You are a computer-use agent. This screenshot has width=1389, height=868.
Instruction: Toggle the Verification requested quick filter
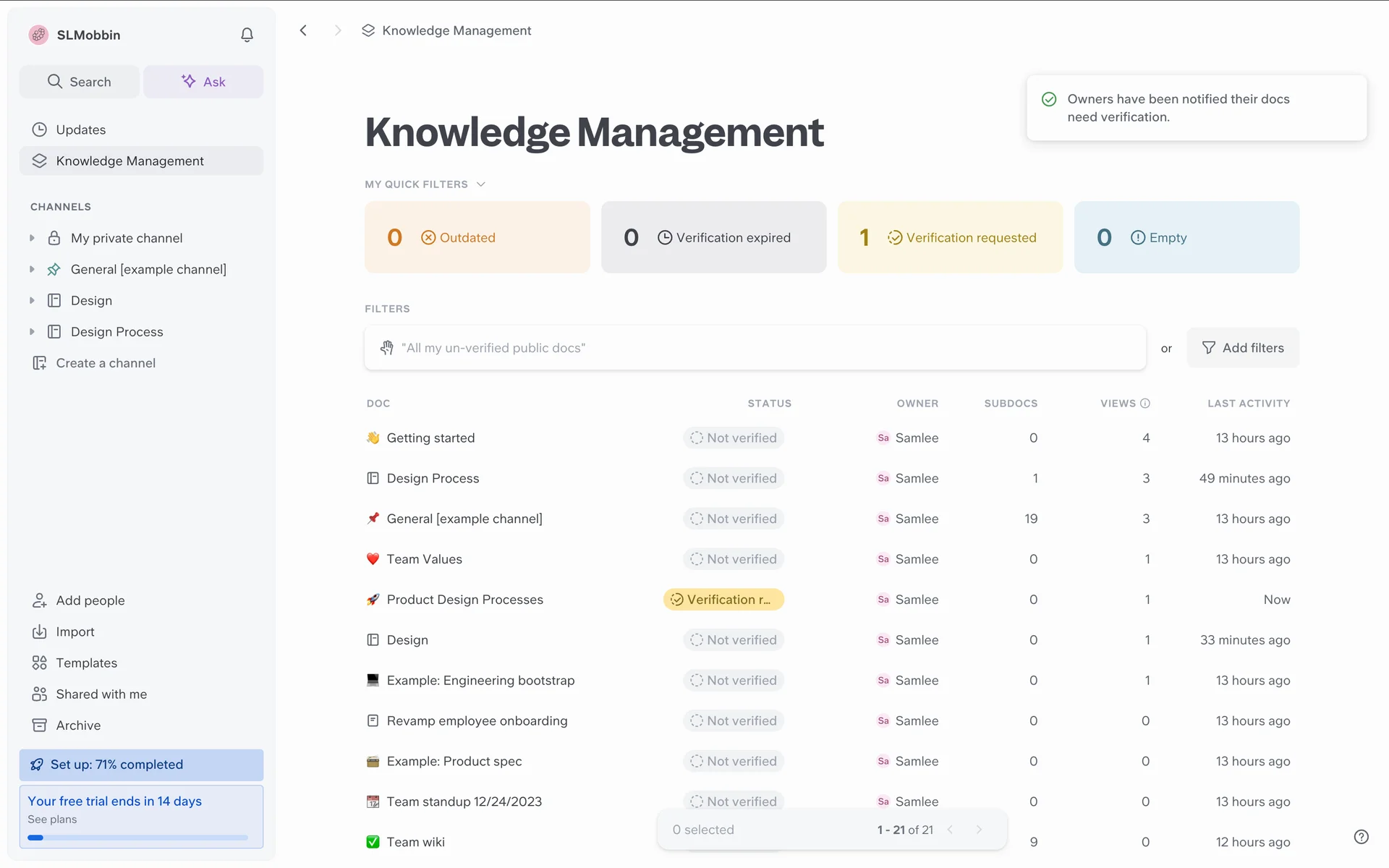pyautogui.click(x=950, y=237)
